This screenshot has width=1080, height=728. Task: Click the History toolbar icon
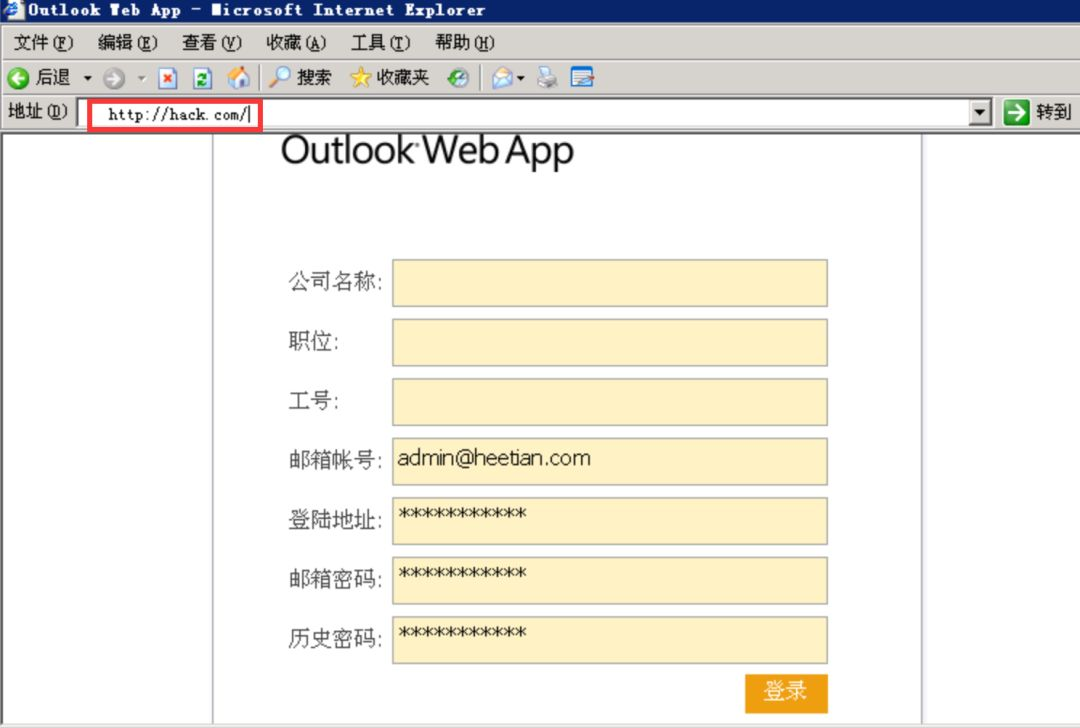[458, 78]
